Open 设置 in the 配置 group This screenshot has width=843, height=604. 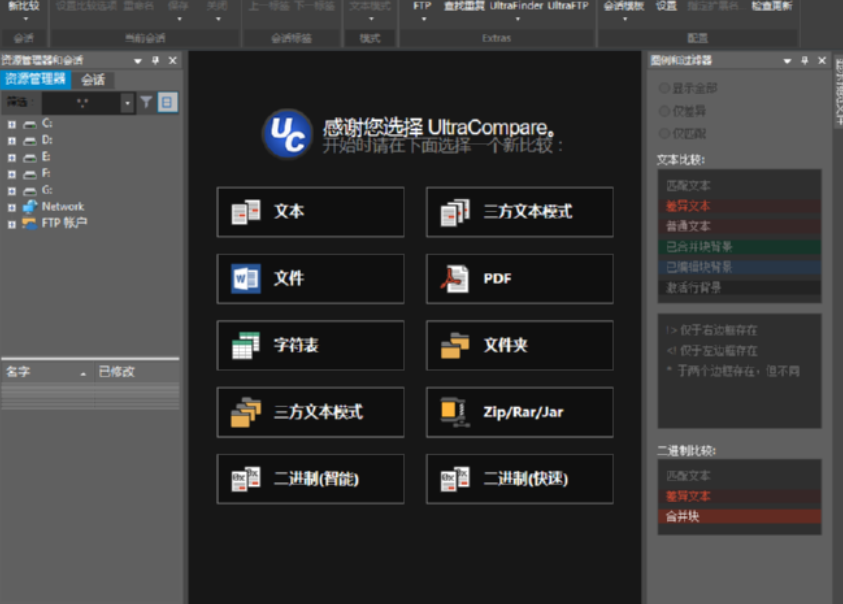pyautogui.click(x=666, y=6)
